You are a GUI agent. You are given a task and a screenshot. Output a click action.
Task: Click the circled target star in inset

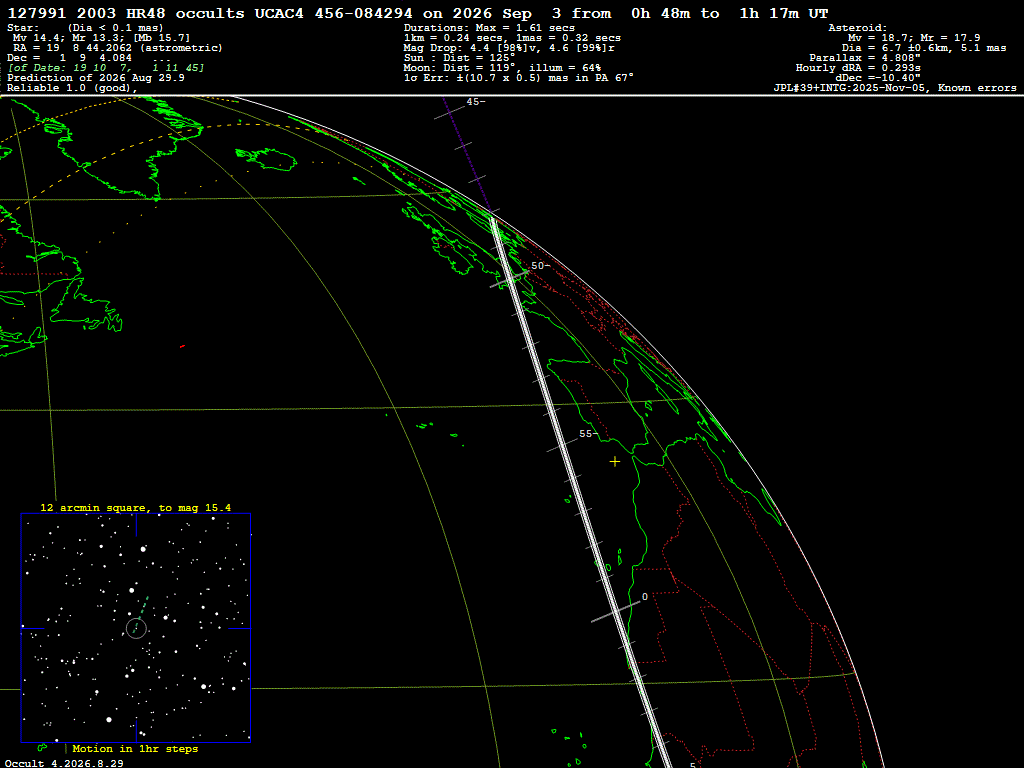[136, 628]
